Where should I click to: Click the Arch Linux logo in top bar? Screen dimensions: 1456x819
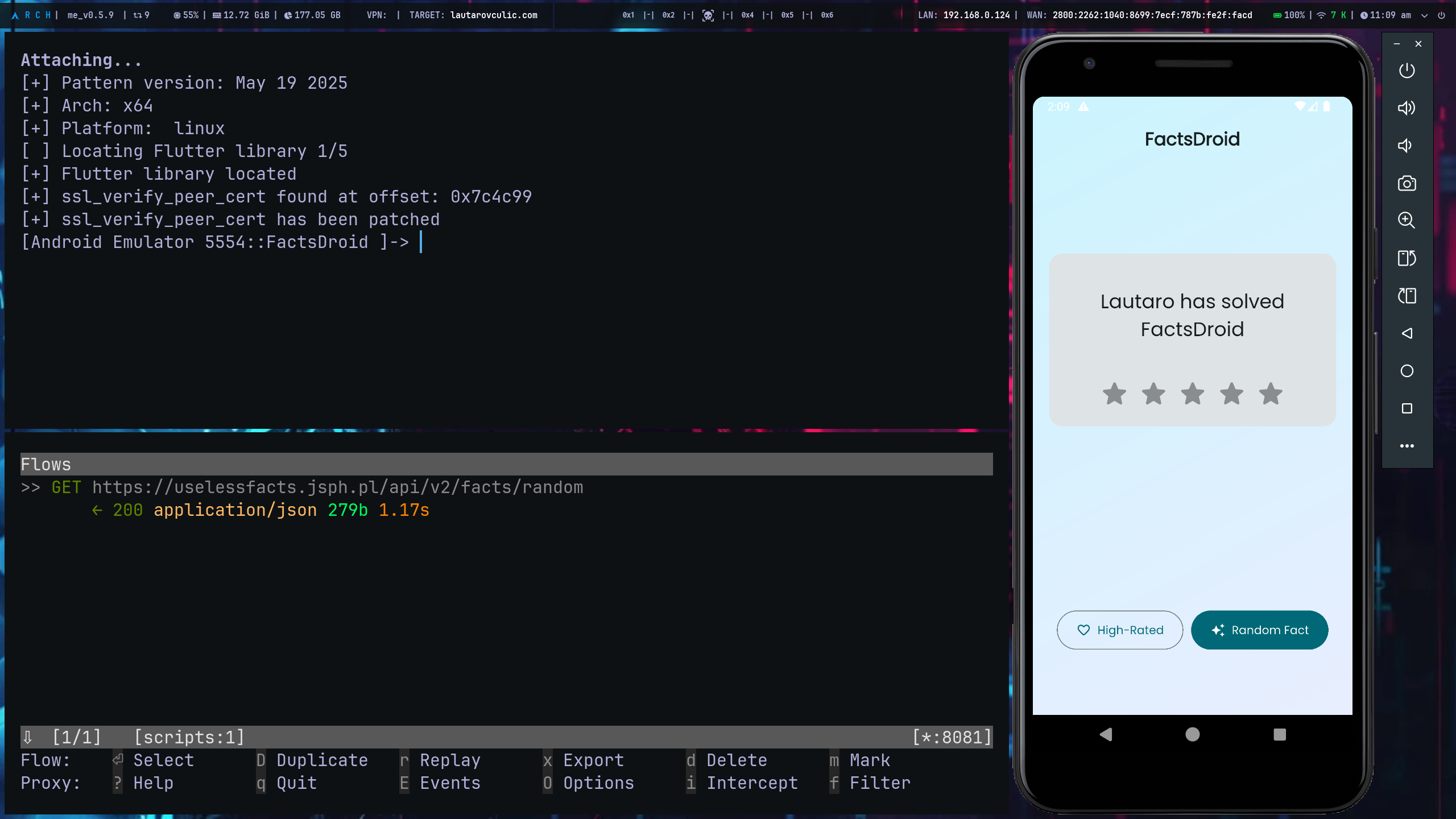click(15, 15)
